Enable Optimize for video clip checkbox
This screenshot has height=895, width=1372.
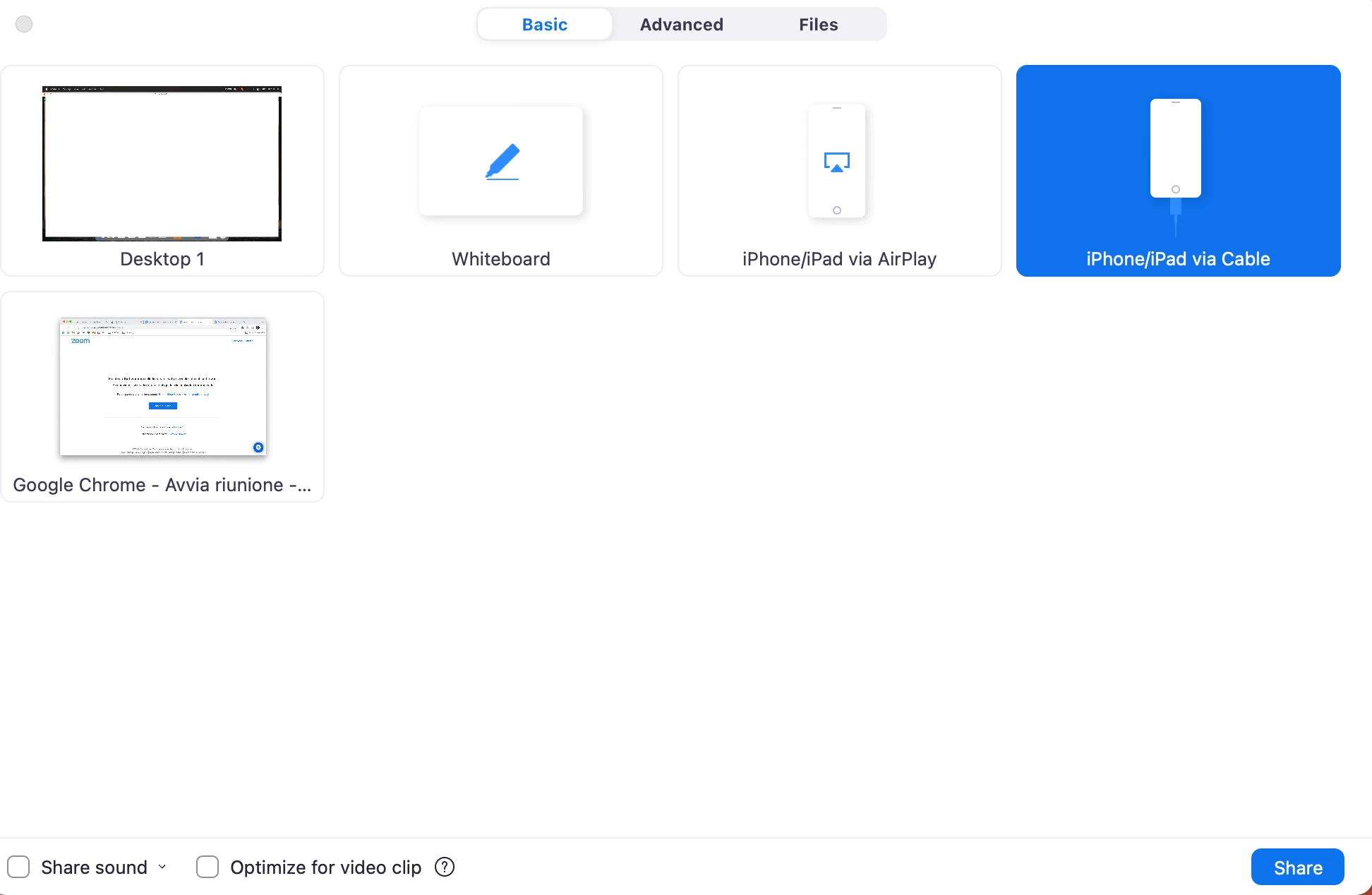click(x=207, y=867)
